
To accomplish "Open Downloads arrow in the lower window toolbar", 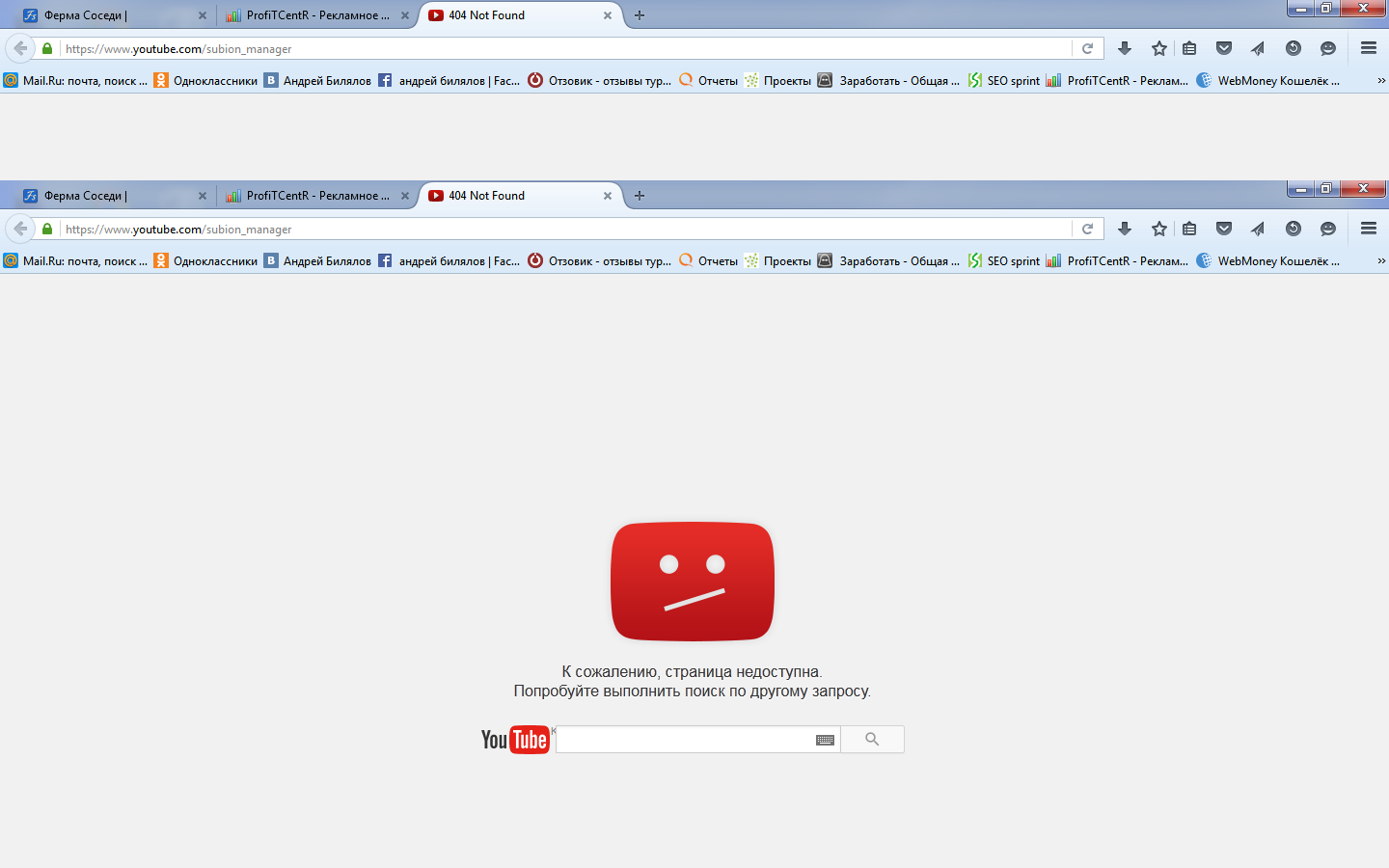I will coord(1125,229).
